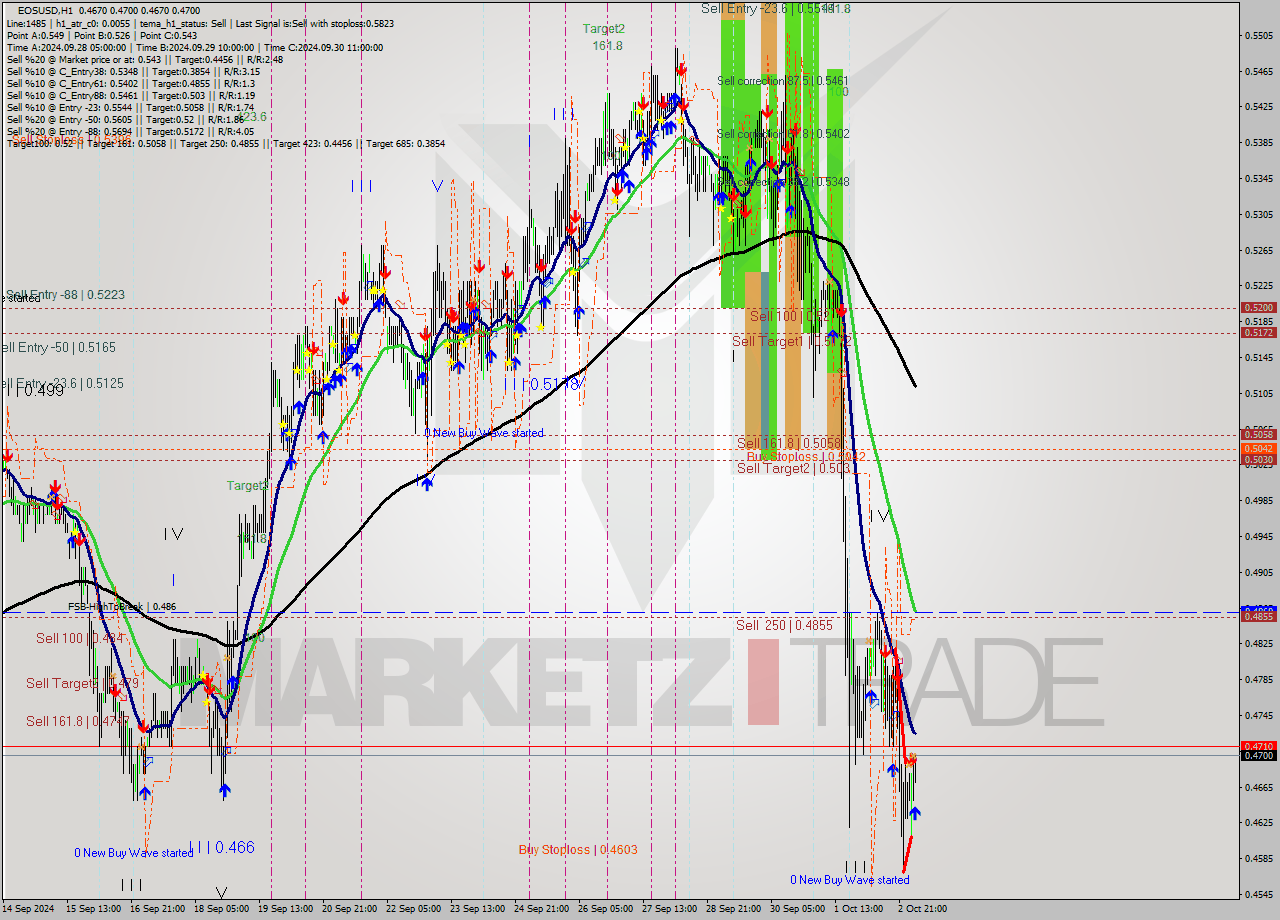
Task: Click the '30 Sep 05:00' time axis label
Action: (797, 909)
